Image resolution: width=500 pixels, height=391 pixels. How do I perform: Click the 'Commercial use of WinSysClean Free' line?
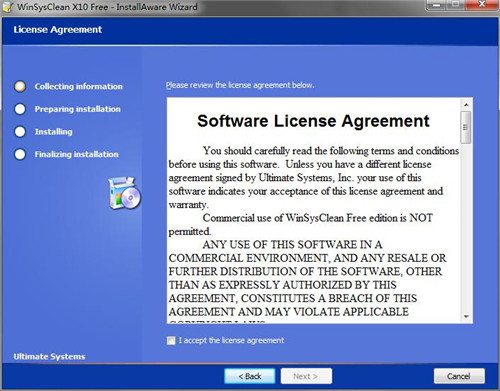[318, 218]
